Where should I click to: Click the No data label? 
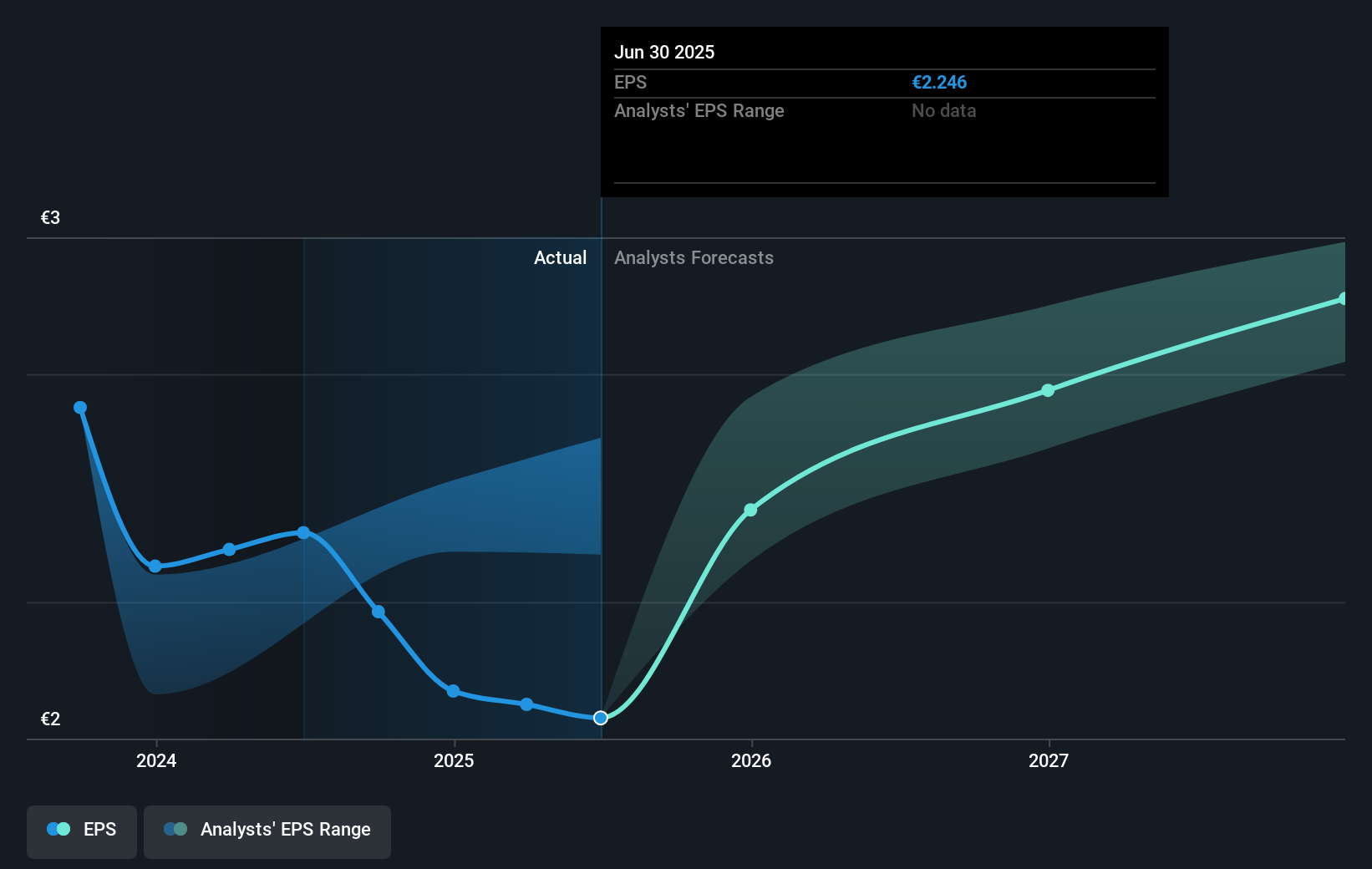(943, 110)
